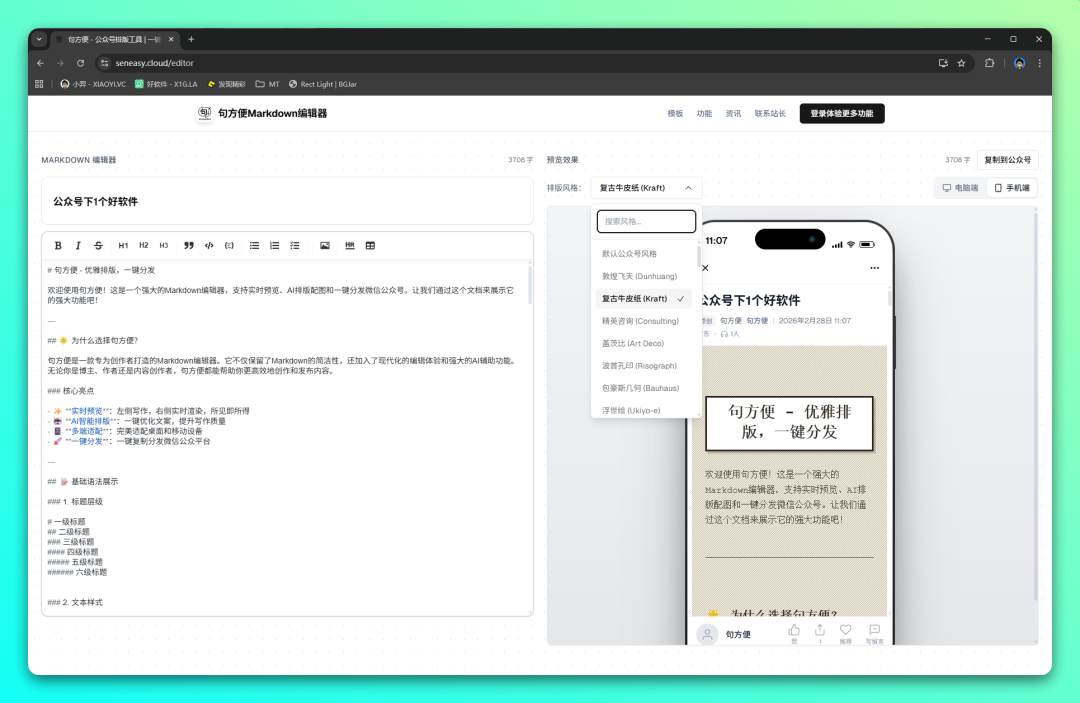
Task: Select 浮世绘 (Ukiyo-e) style
Action: [643, 410]
